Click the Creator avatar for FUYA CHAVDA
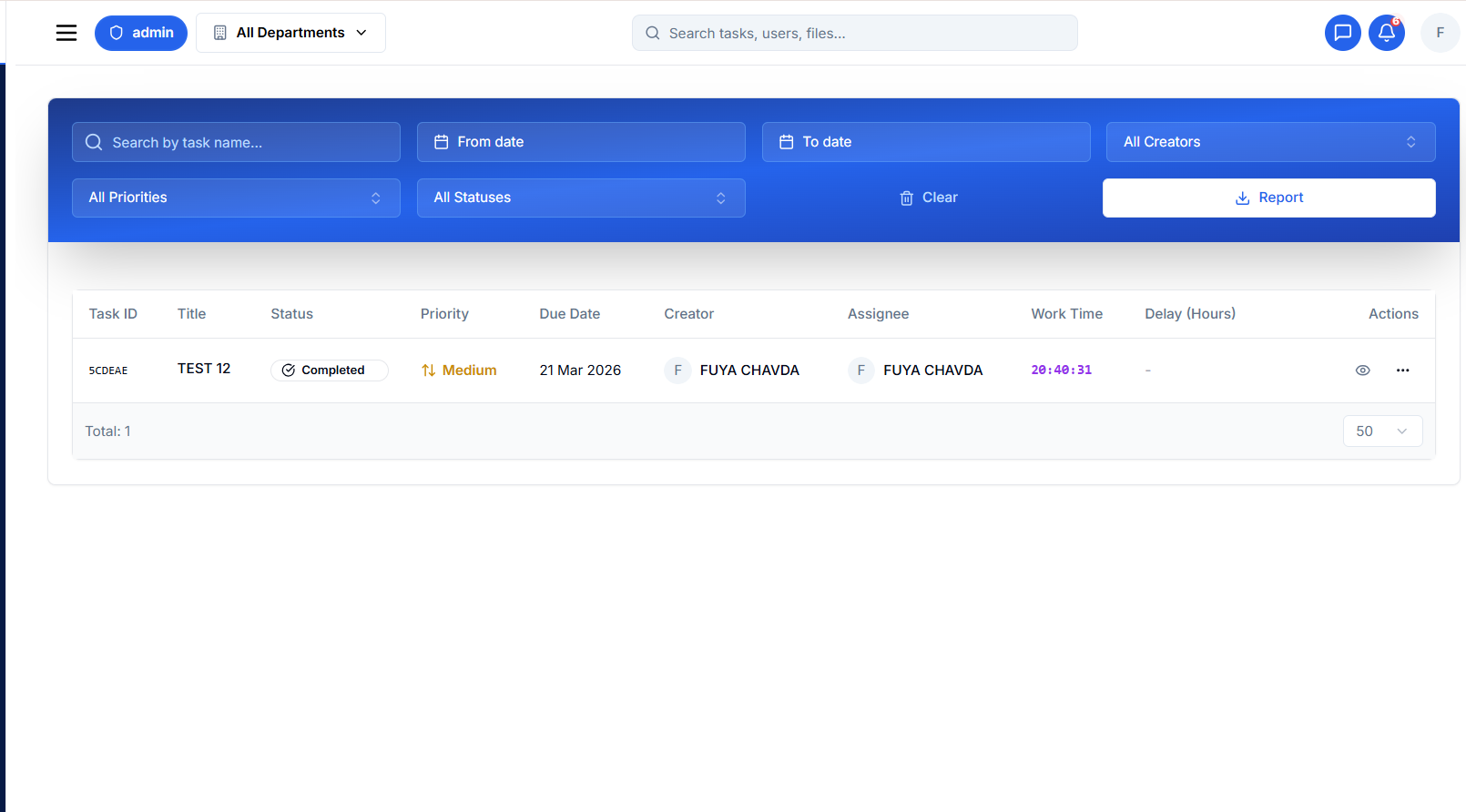The width and height of the screenshot is (1466, 812). 677,370
